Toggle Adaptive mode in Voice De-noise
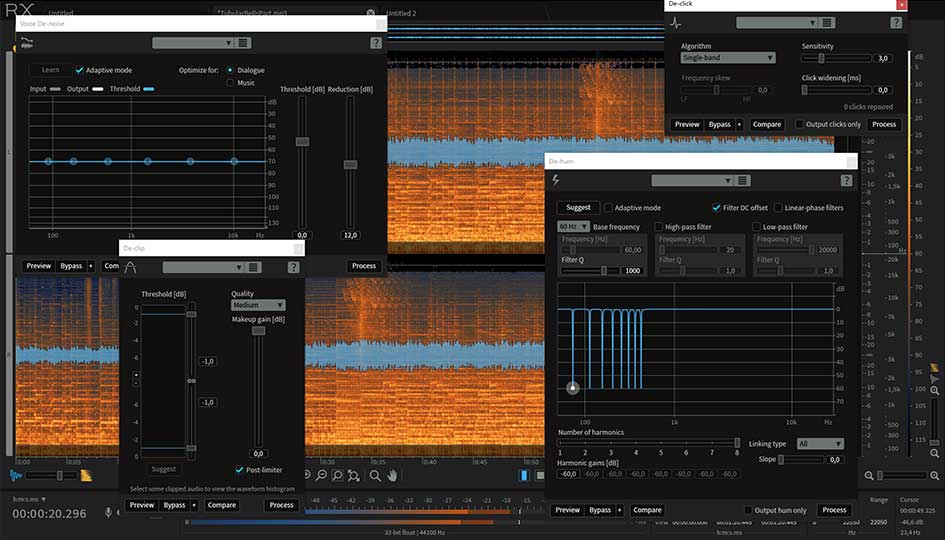945x540 pixels. click(79, 70)
